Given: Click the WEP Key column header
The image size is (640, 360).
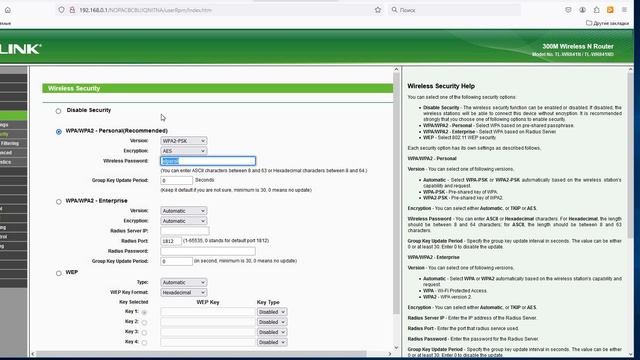Looking at the screenshot, I should click(x=208, y=302).
